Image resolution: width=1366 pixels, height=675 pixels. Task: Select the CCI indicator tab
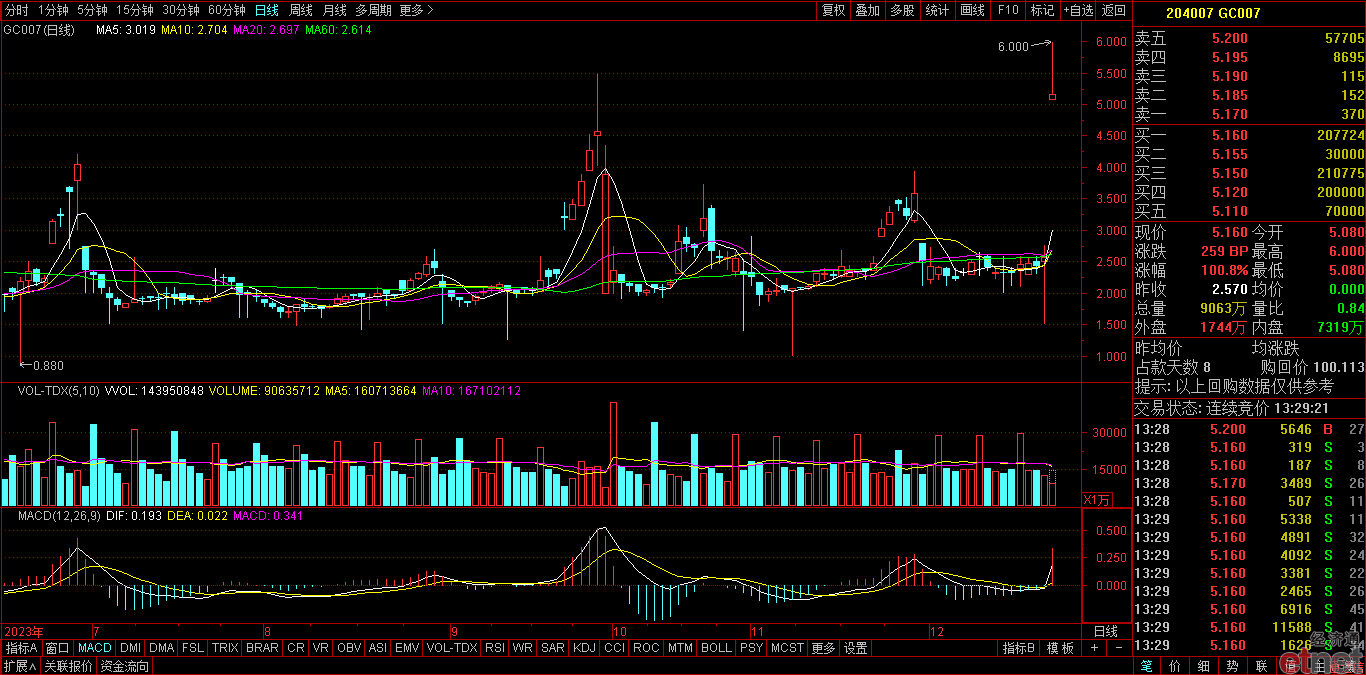pos(614,648)
